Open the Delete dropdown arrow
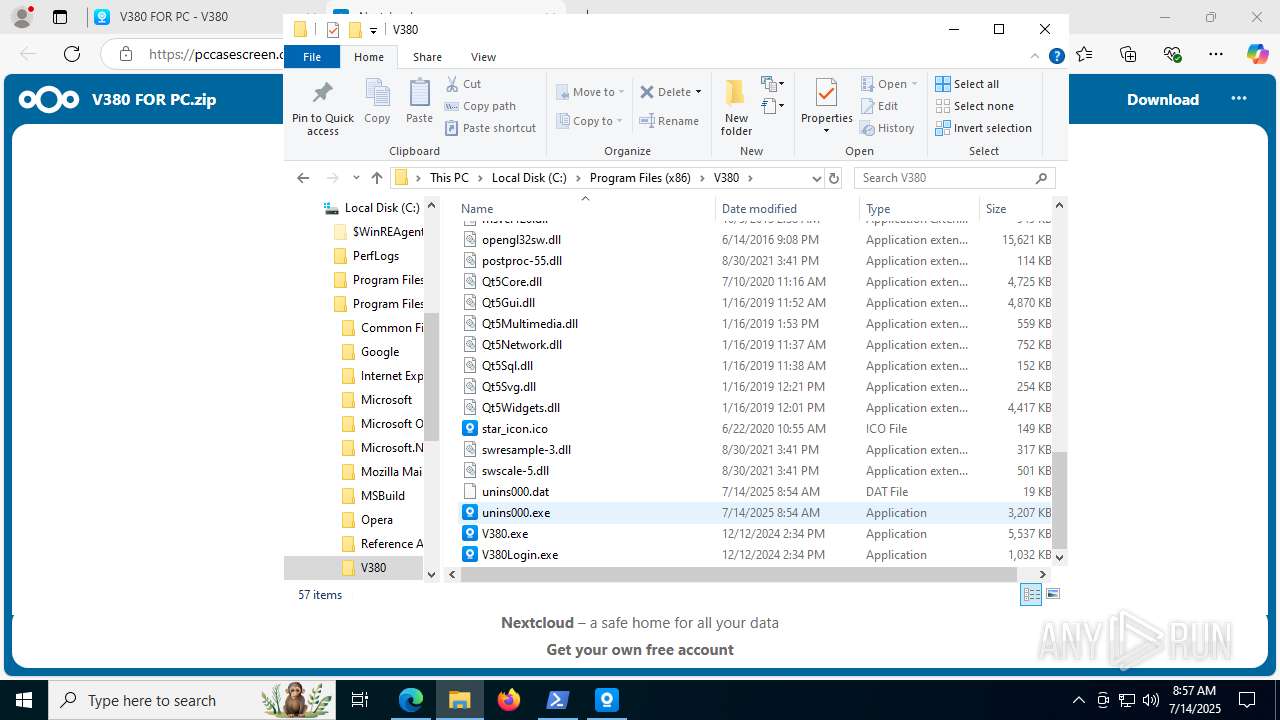This screenshot has width=1280, height=720. 698,92
